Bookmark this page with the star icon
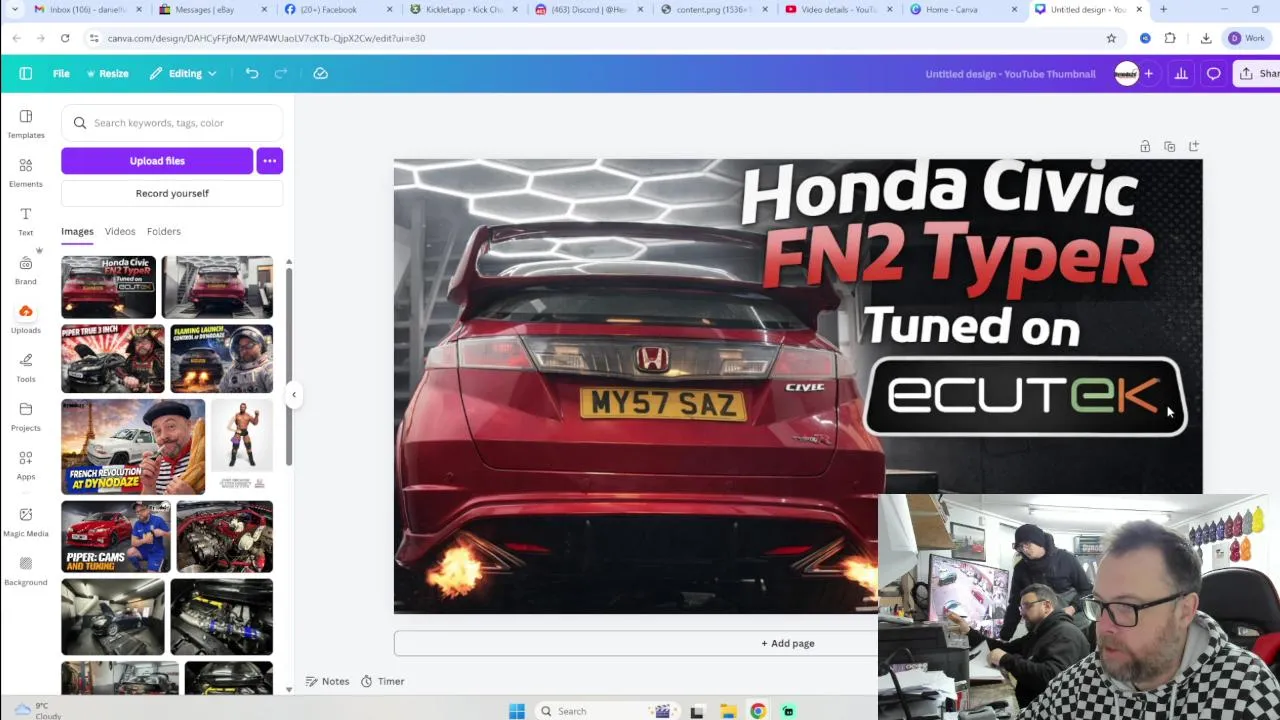This screenshot has width=1280, height=720. [x=1111, y=38]
